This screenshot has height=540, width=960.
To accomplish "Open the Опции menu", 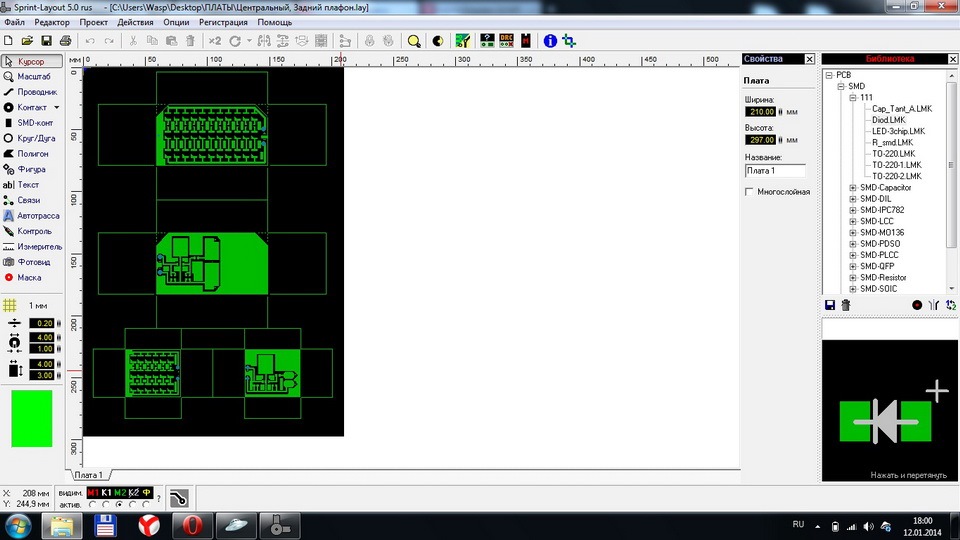I will 176,22.
